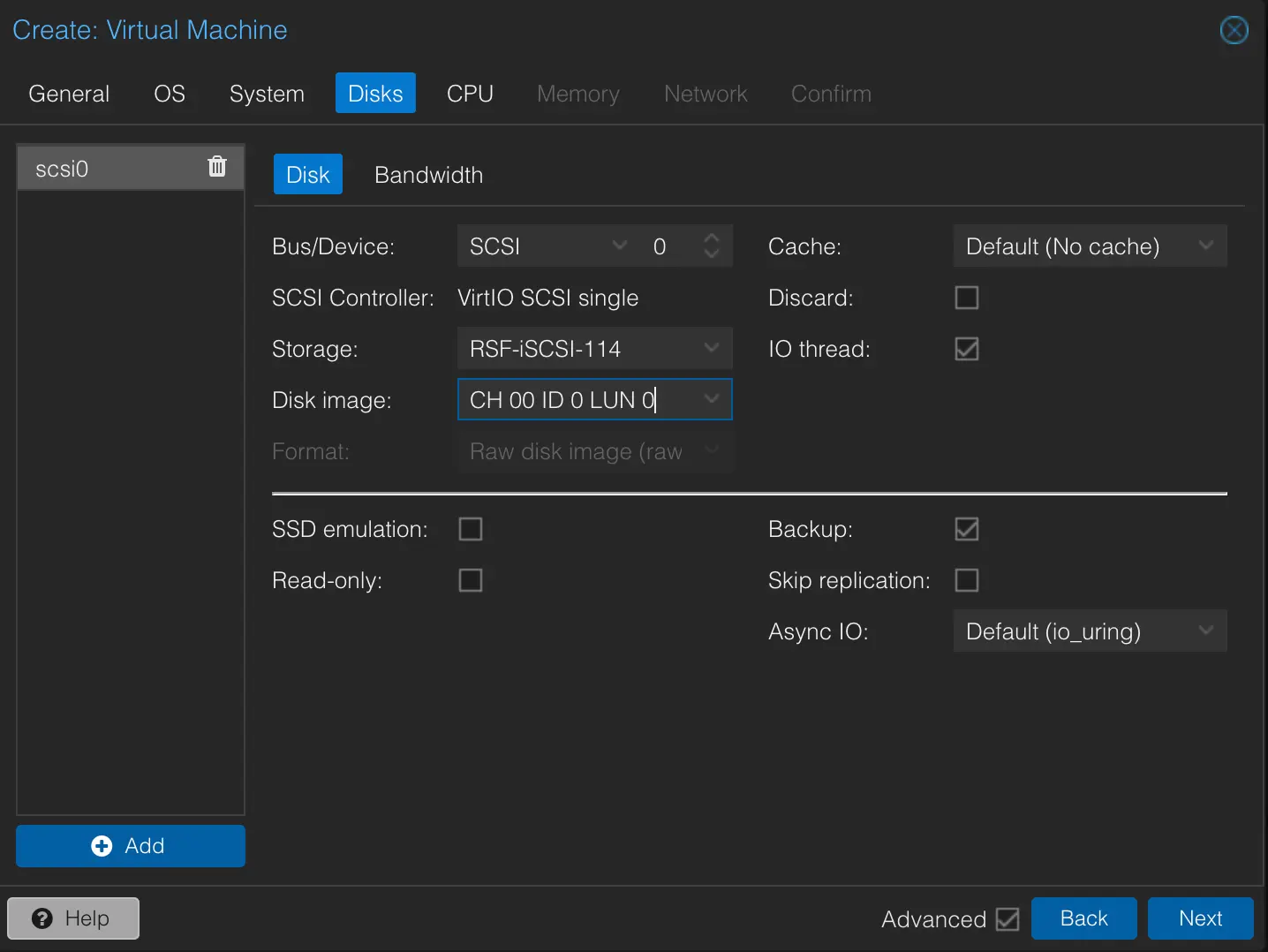Enable Skip replication

(966, 580)
